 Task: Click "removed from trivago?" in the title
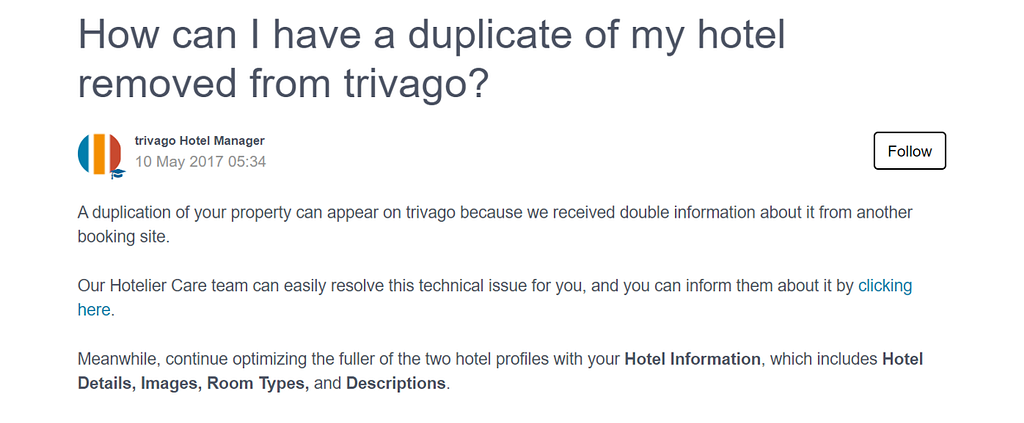(x=283, y=84)
